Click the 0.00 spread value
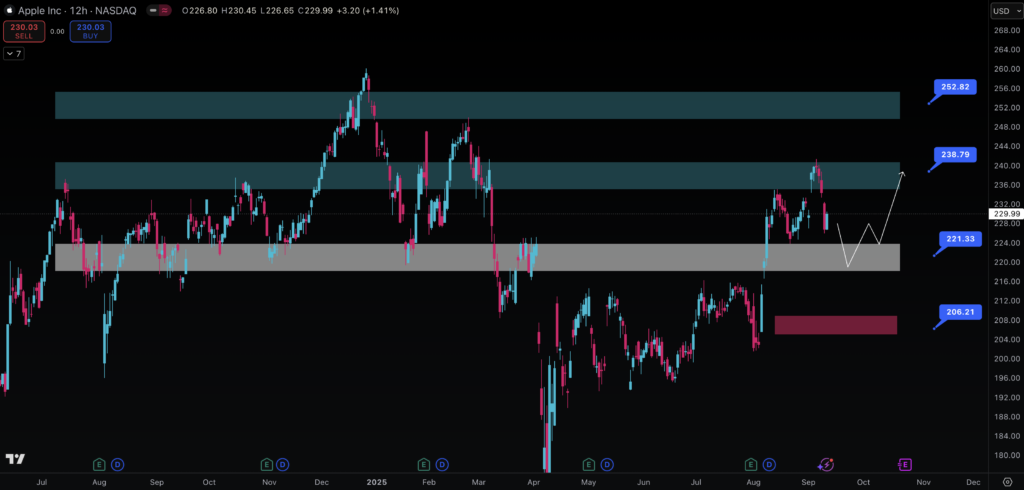The width and height of the screenshot is (1024, 490). click(x=57, y=31)
